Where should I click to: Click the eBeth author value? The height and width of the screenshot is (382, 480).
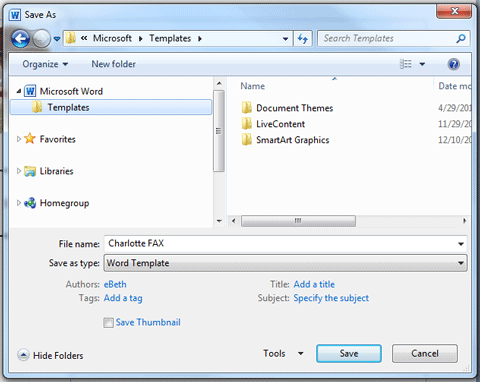coord(115,284)
